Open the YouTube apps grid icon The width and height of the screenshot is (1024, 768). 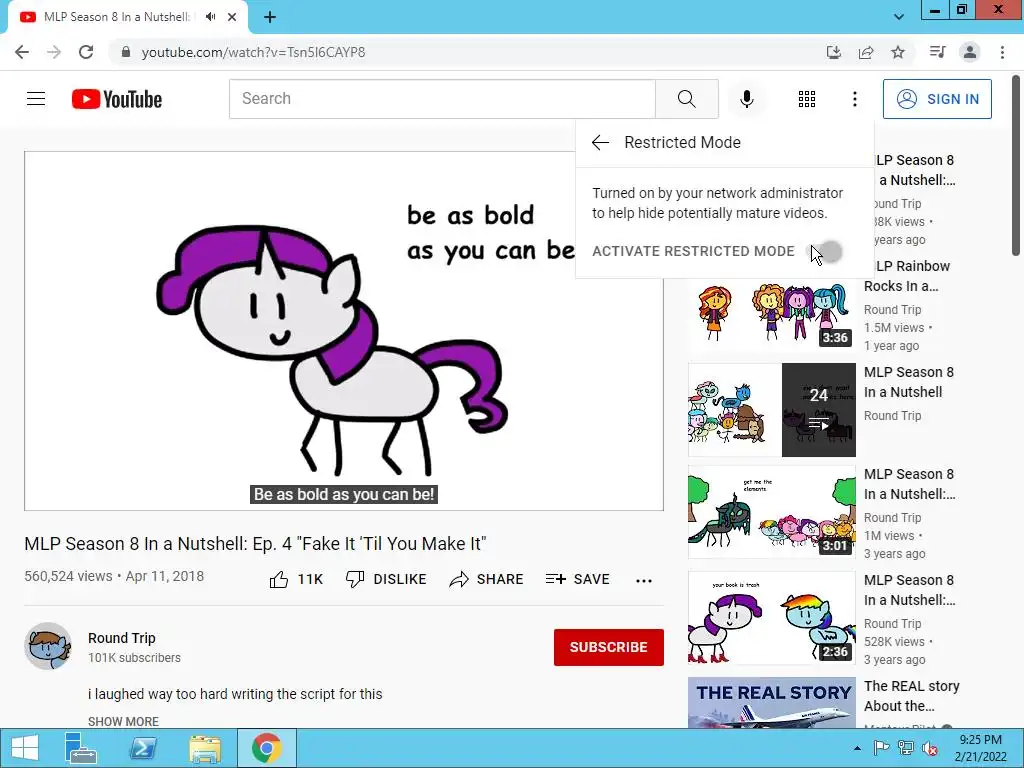(807, 99)
